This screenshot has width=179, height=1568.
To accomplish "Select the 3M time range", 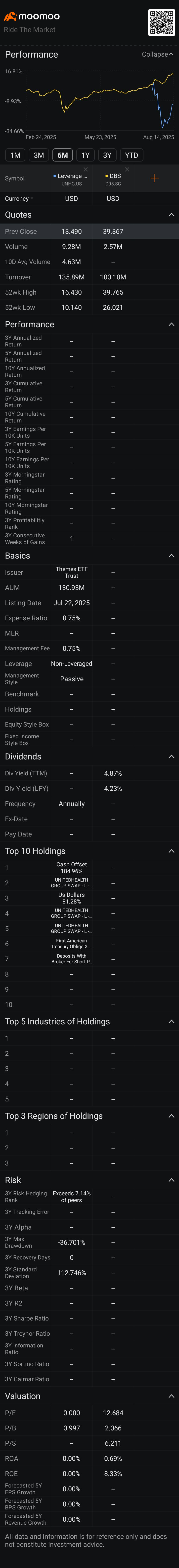I will click(39, 155).
